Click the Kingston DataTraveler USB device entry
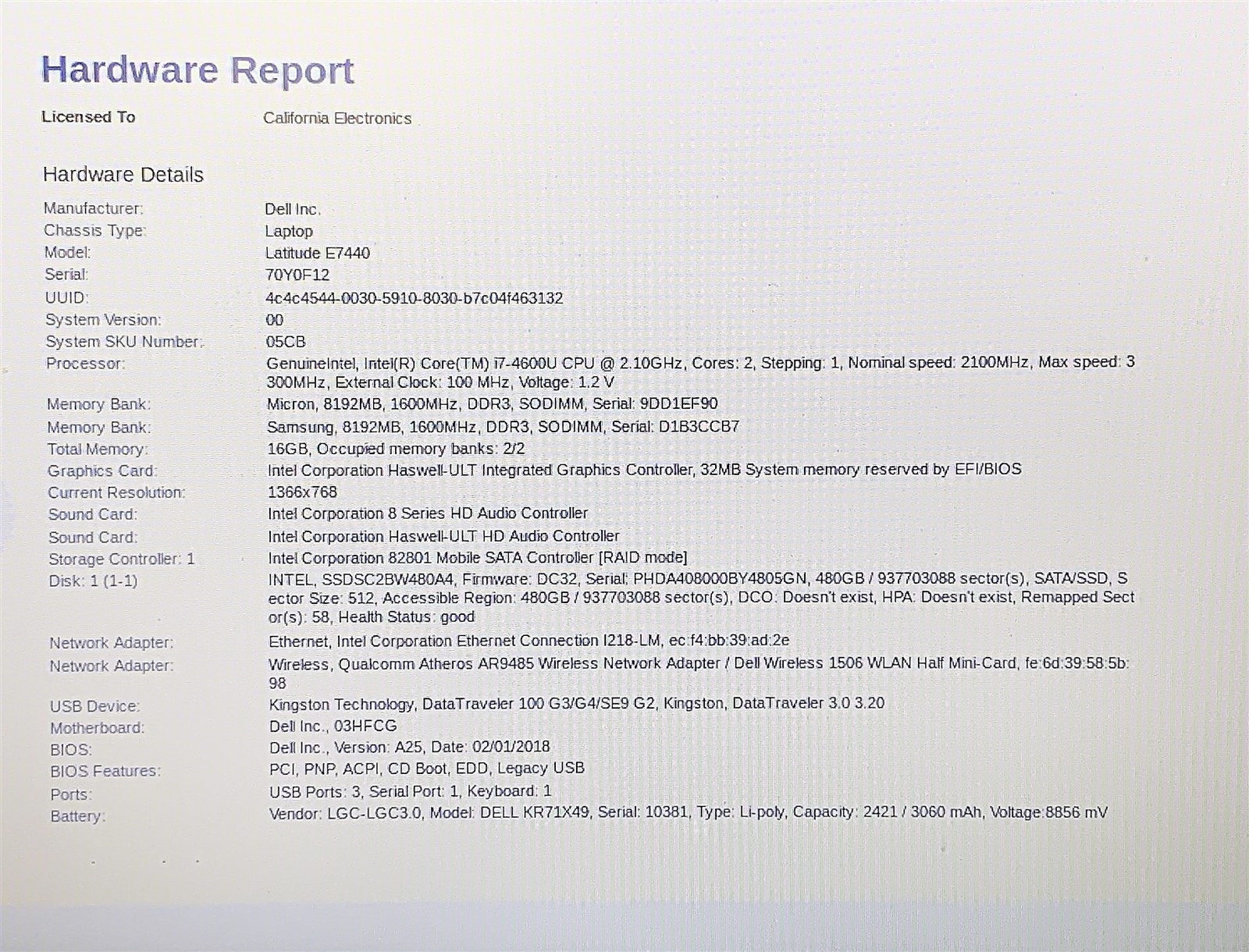This screenshot has height=952, width=1249. pyautogui.click(x=576, y=703)
